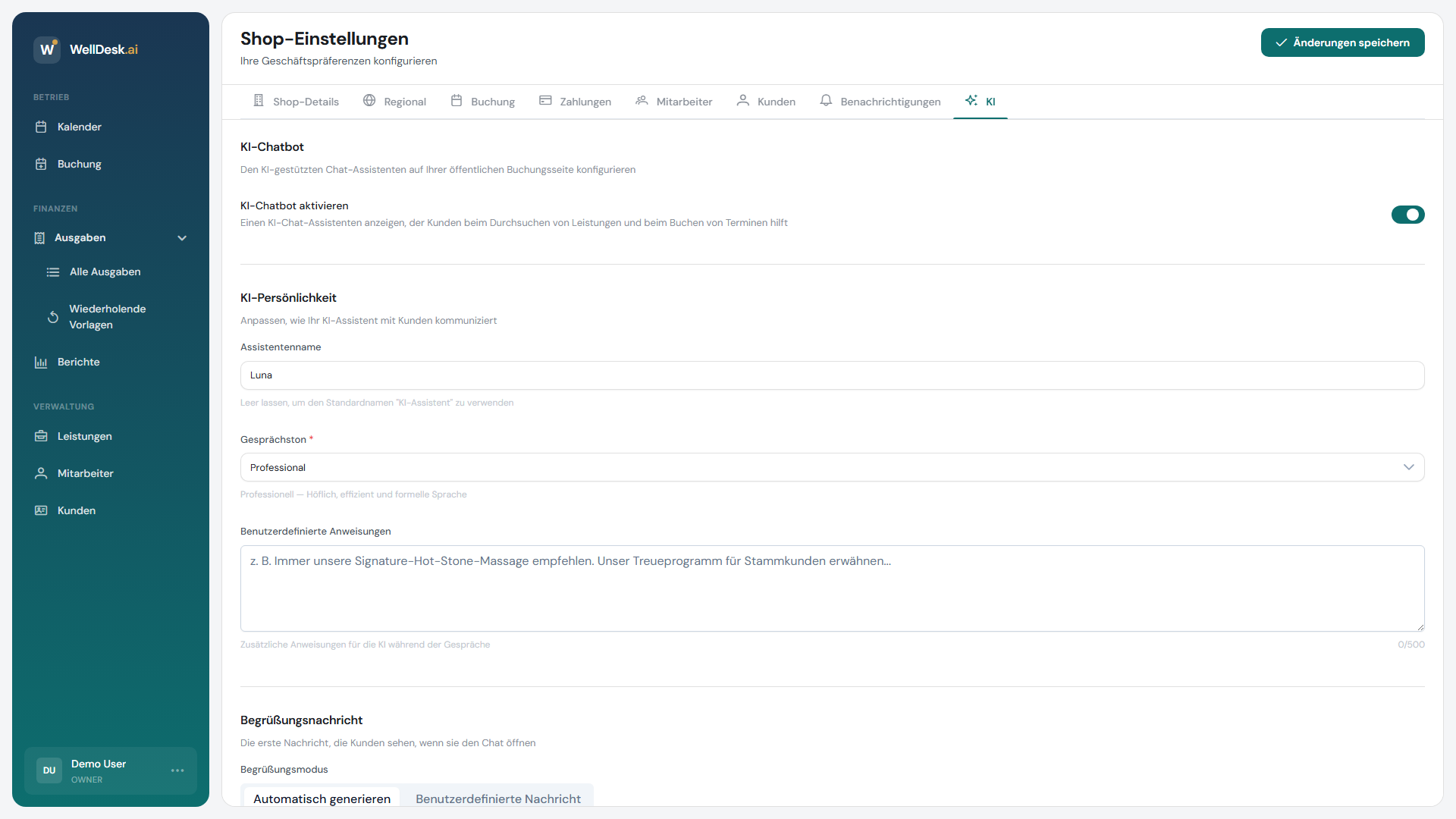Click the Kunden ID card icon
Image resolution: width=1456 pixels, height=819 pixels.
click(x=42, y=510)
